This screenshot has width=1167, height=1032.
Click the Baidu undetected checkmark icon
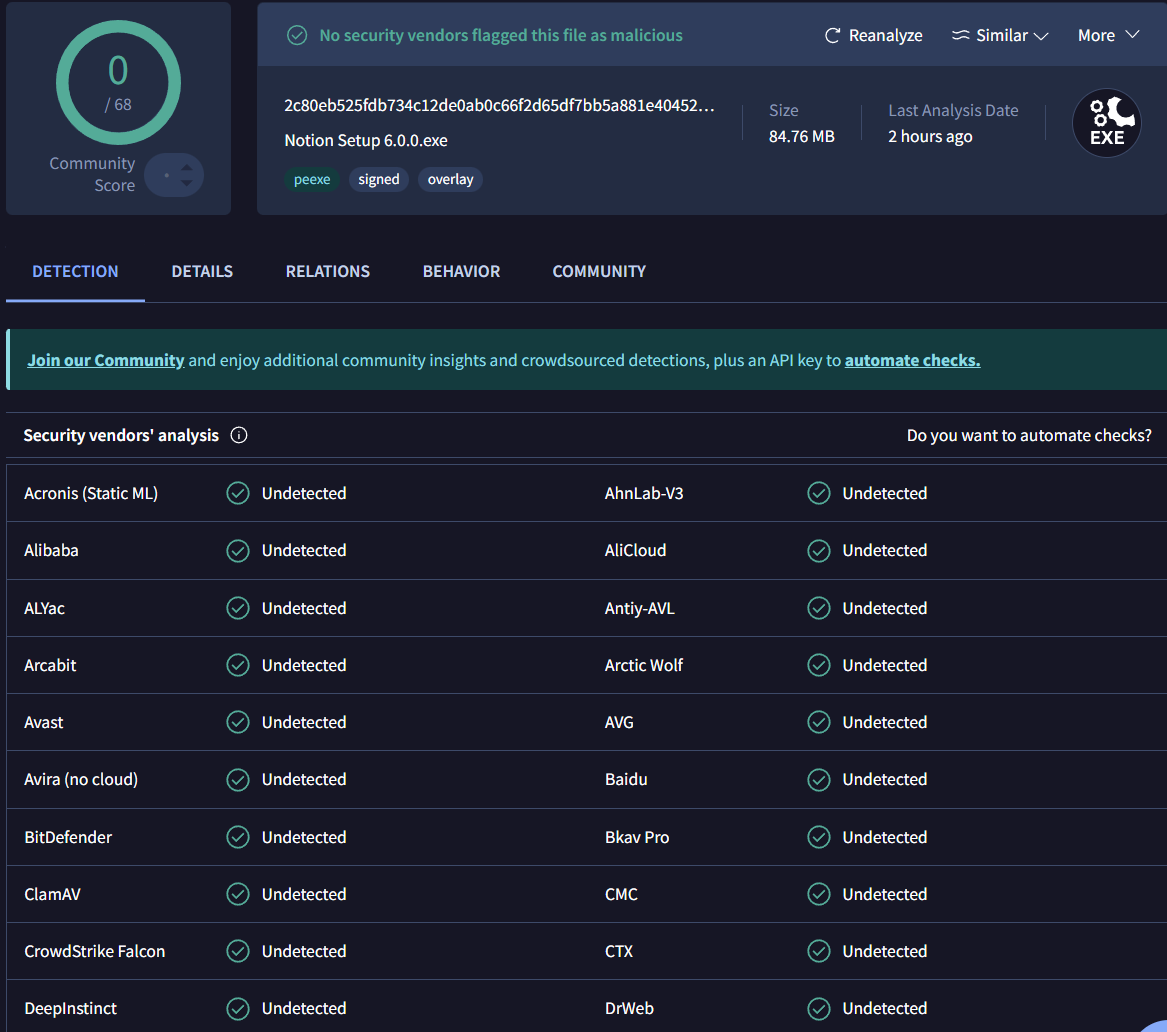tap(819, 779)
